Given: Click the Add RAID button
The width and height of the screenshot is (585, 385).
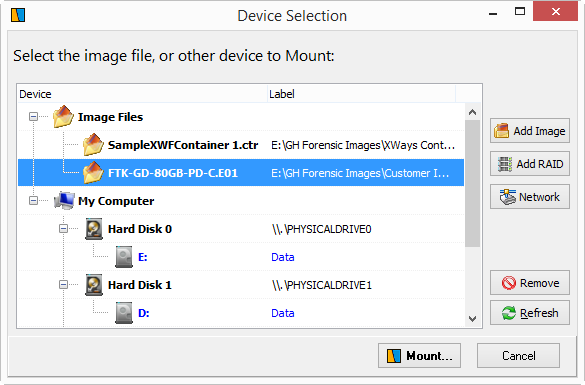Looking at the screenshot, I should coord(530,164).
